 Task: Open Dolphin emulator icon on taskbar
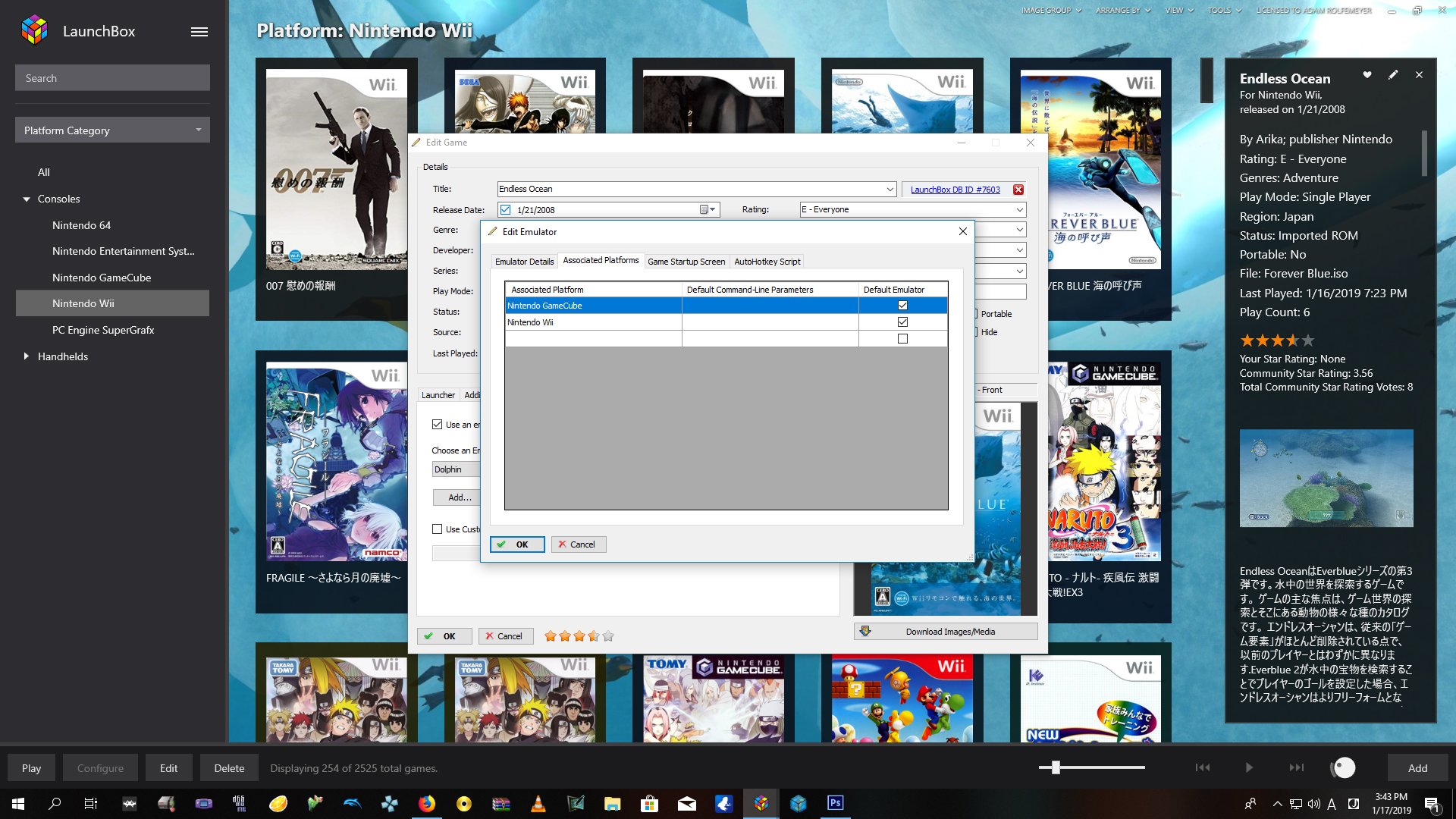click(x=353, y=804)
